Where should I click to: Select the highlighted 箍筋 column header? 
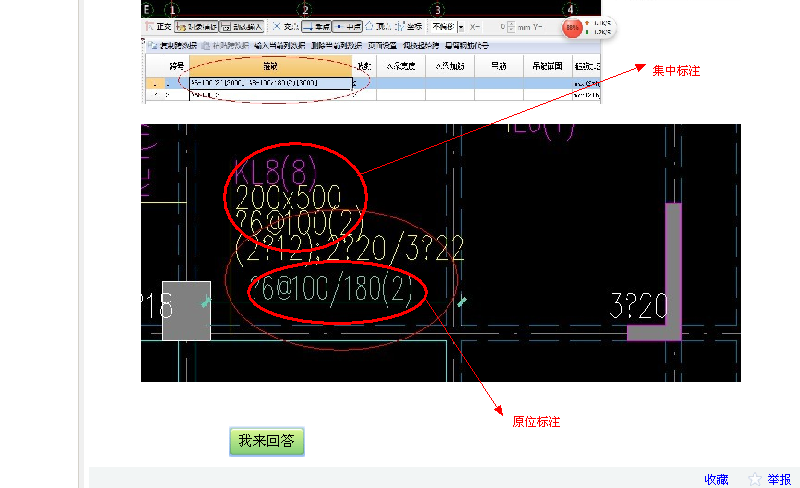270,66
